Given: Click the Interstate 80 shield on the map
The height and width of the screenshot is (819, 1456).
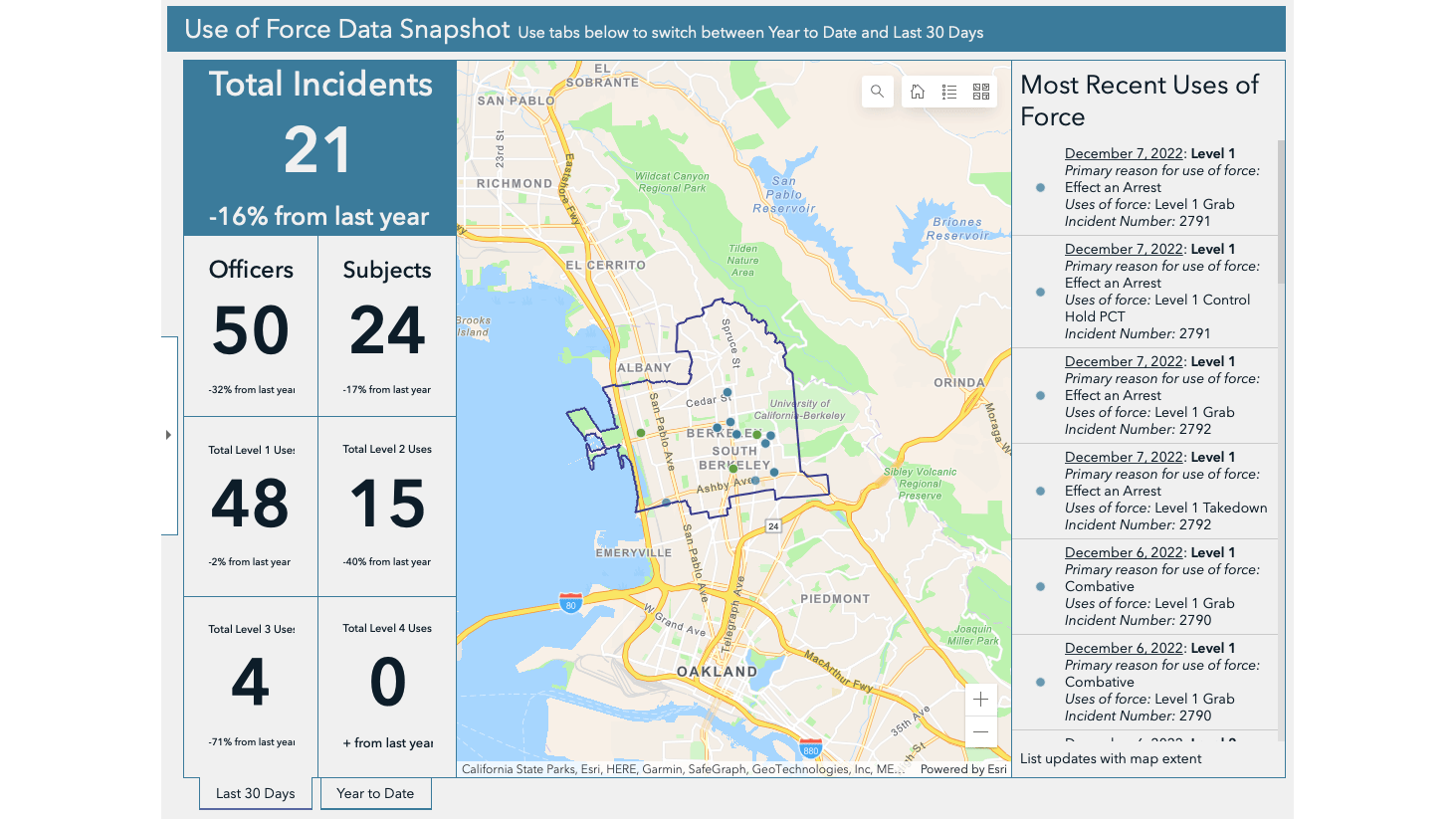Looking at the screenshot, I should click(570, 603).
